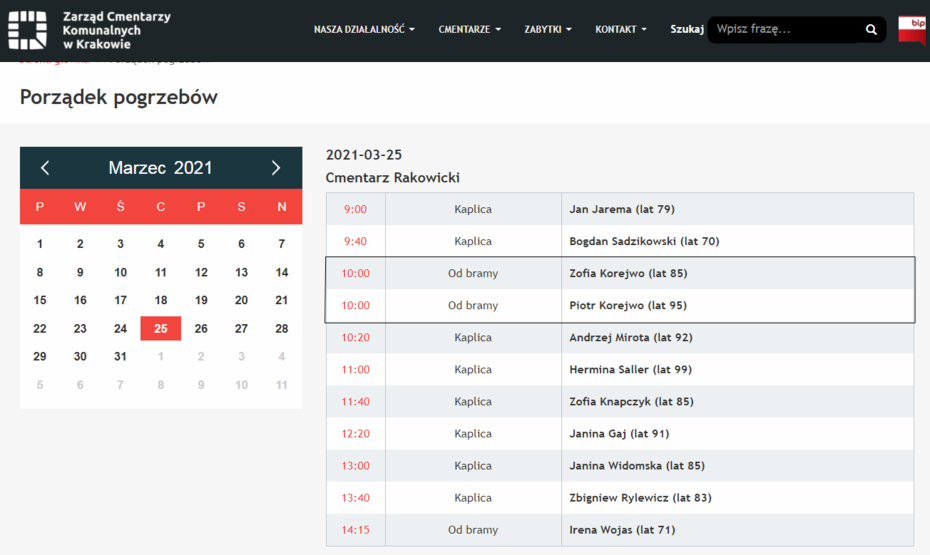Type in the Wpisz frazę search field
This screenshot has height=555, width=930.
783,30
